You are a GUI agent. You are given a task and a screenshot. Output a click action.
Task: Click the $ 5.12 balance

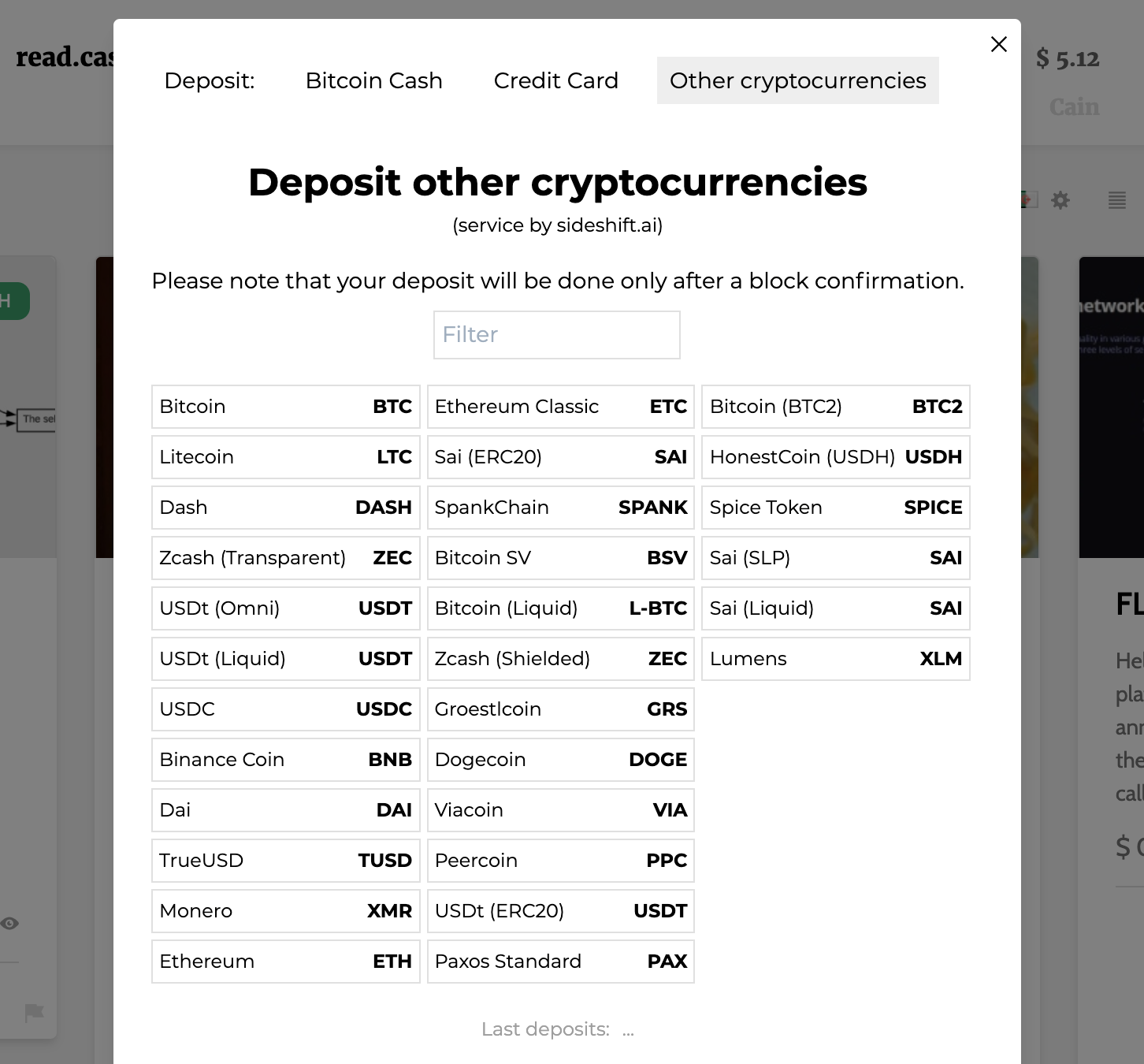point(1068,58)
